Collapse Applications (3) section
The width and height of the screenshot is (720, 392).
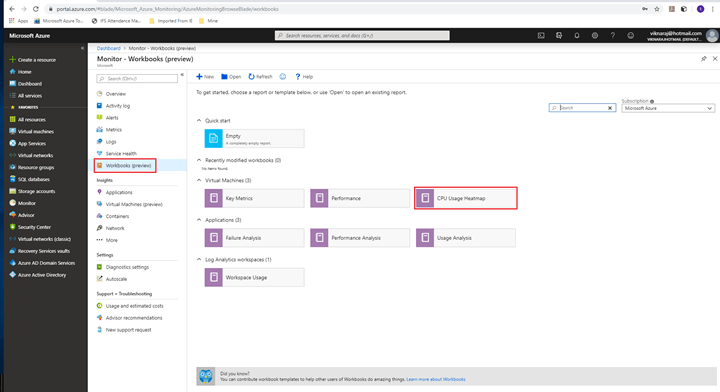pyautogui.click(x=199, y=220)
